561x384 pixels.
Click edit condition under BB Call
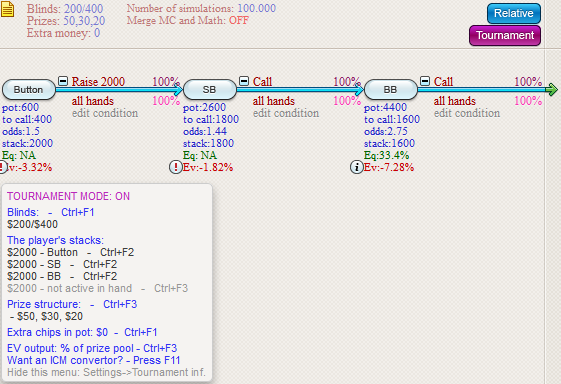[x=467, y=113]
